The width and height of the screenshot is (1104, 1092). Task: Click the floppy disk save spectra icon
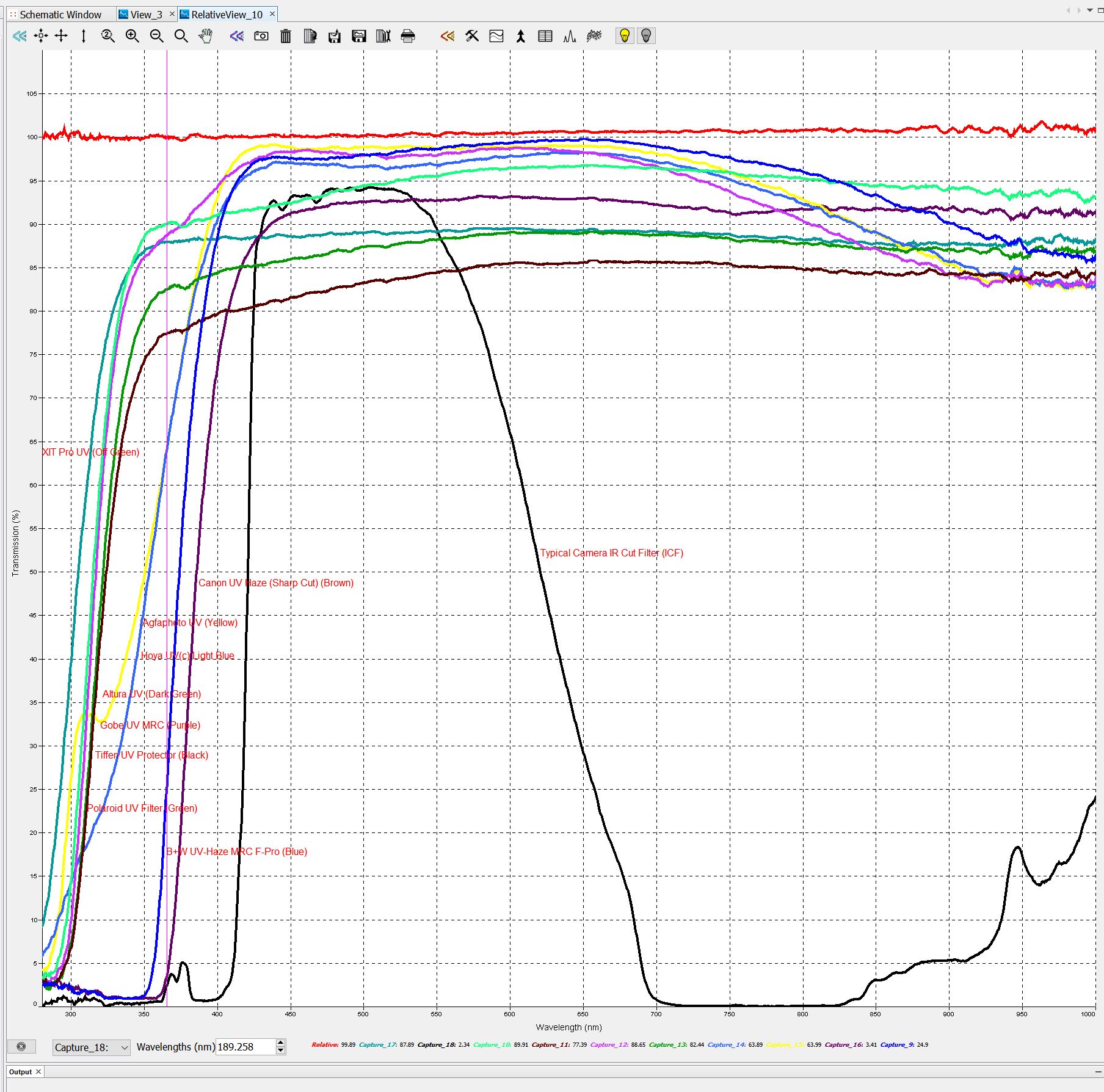tap(359, 36)
